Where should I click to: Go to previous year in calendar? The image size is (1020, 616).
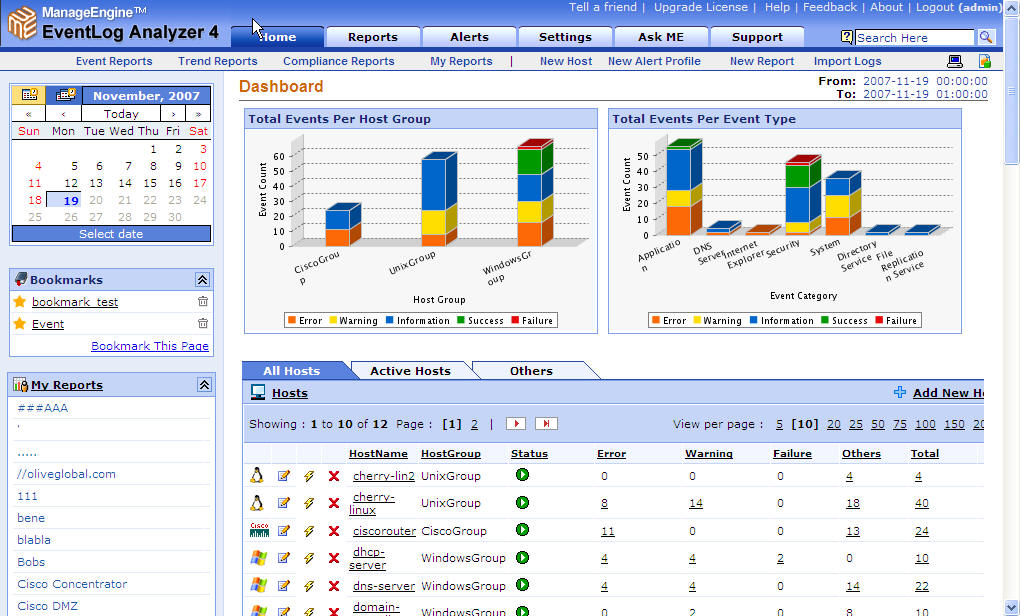click(29, 114)
